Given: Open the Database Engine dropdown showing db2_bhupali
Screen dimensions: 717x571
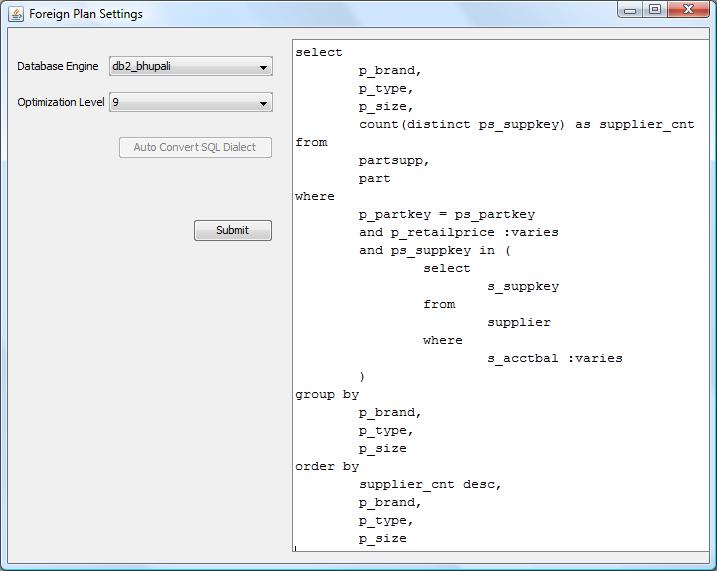Looking at the screenshot, I should click(x=190, y=67).
